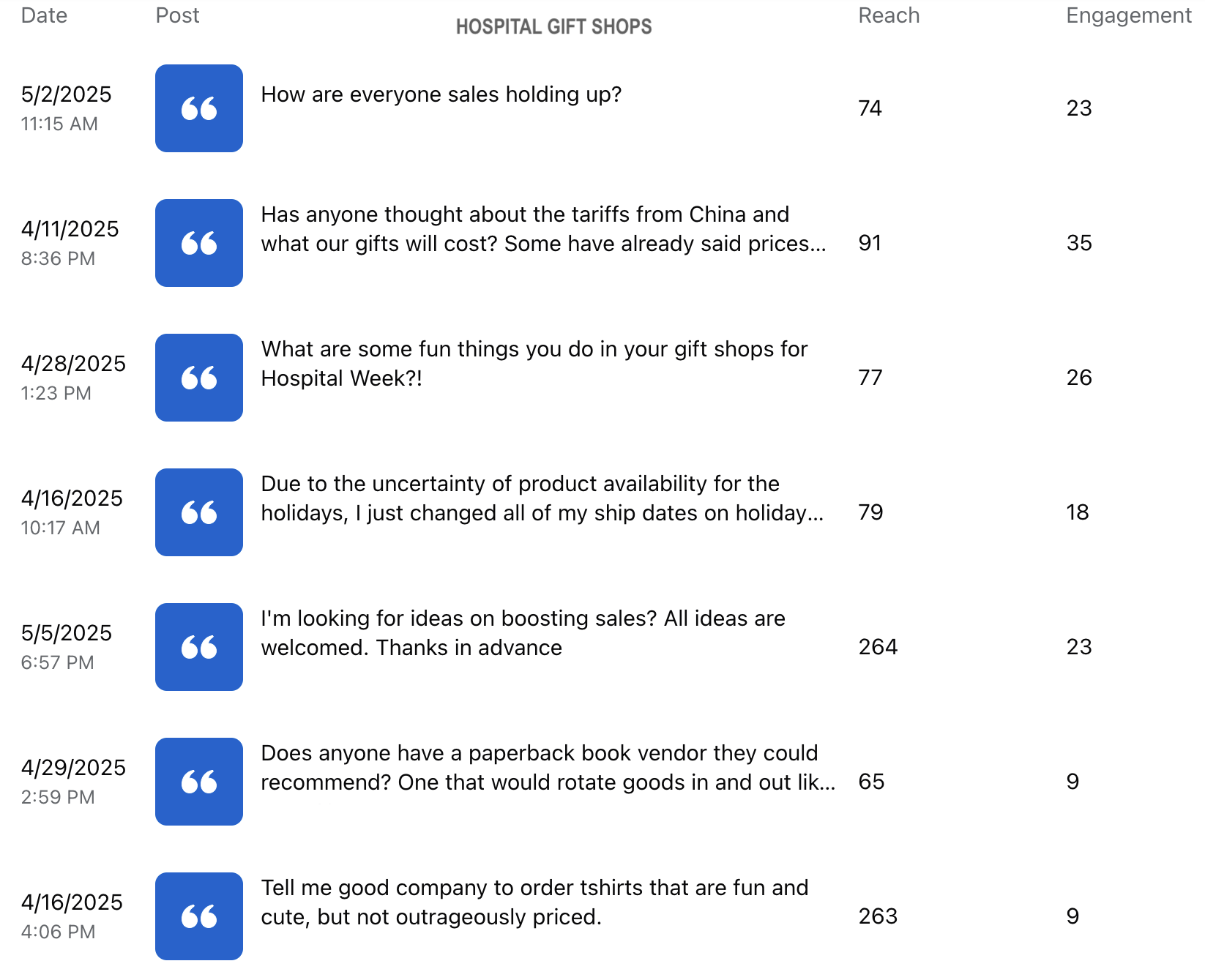Open the post about changing holiday ship dates
The image size is (1205, 980).
pyautogui.click(x=542, y=498)
